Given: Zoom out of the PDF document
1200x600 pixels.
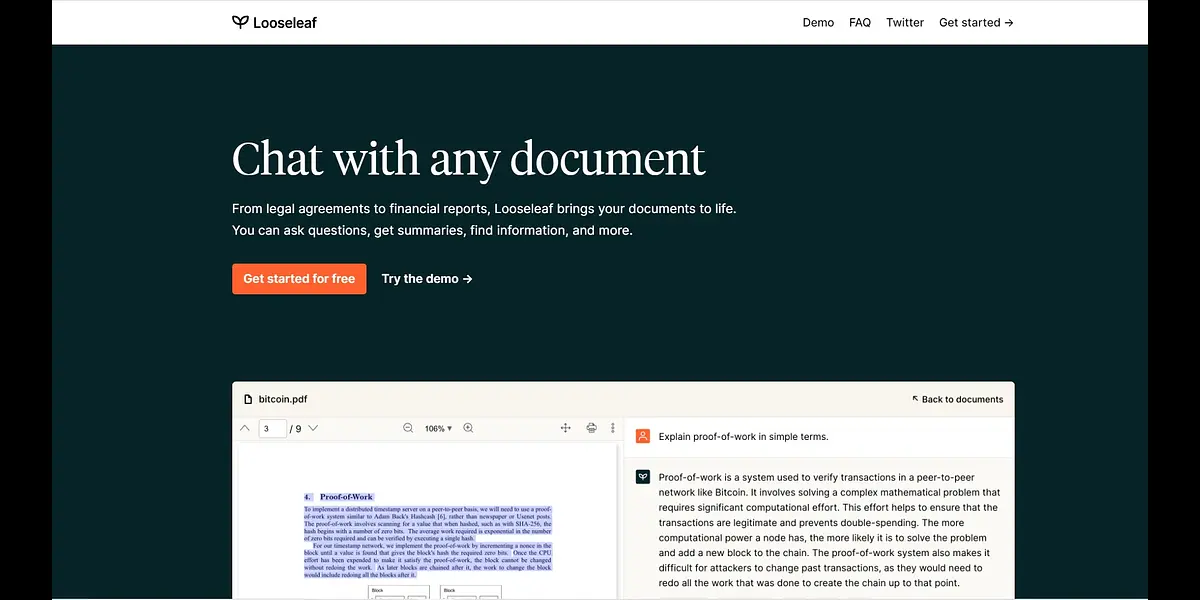Looking at the screenshot, I should coord(408,428).
